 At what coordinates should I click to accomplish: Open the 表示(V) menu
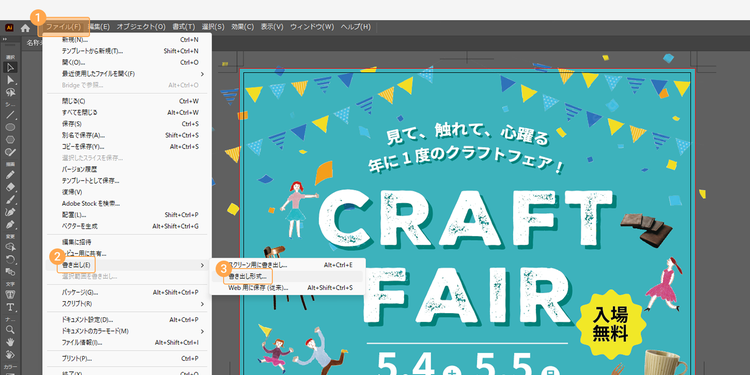tap(272, 27)
